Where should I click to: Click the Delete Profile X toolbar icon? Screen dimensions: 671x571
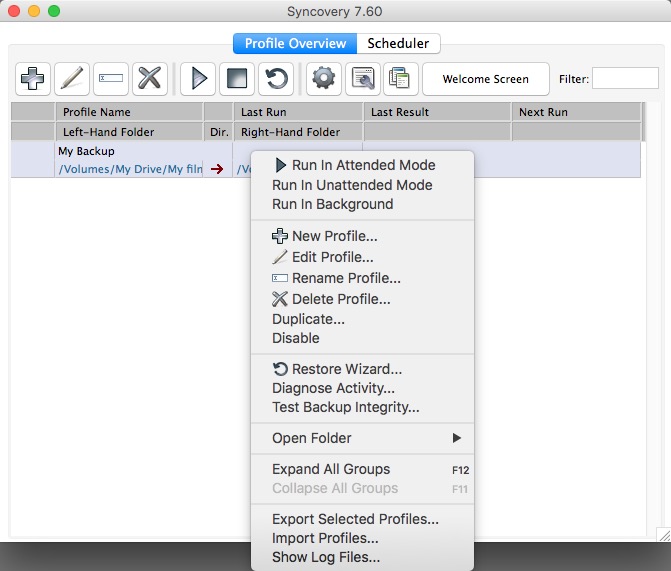(x=150, y=79)
